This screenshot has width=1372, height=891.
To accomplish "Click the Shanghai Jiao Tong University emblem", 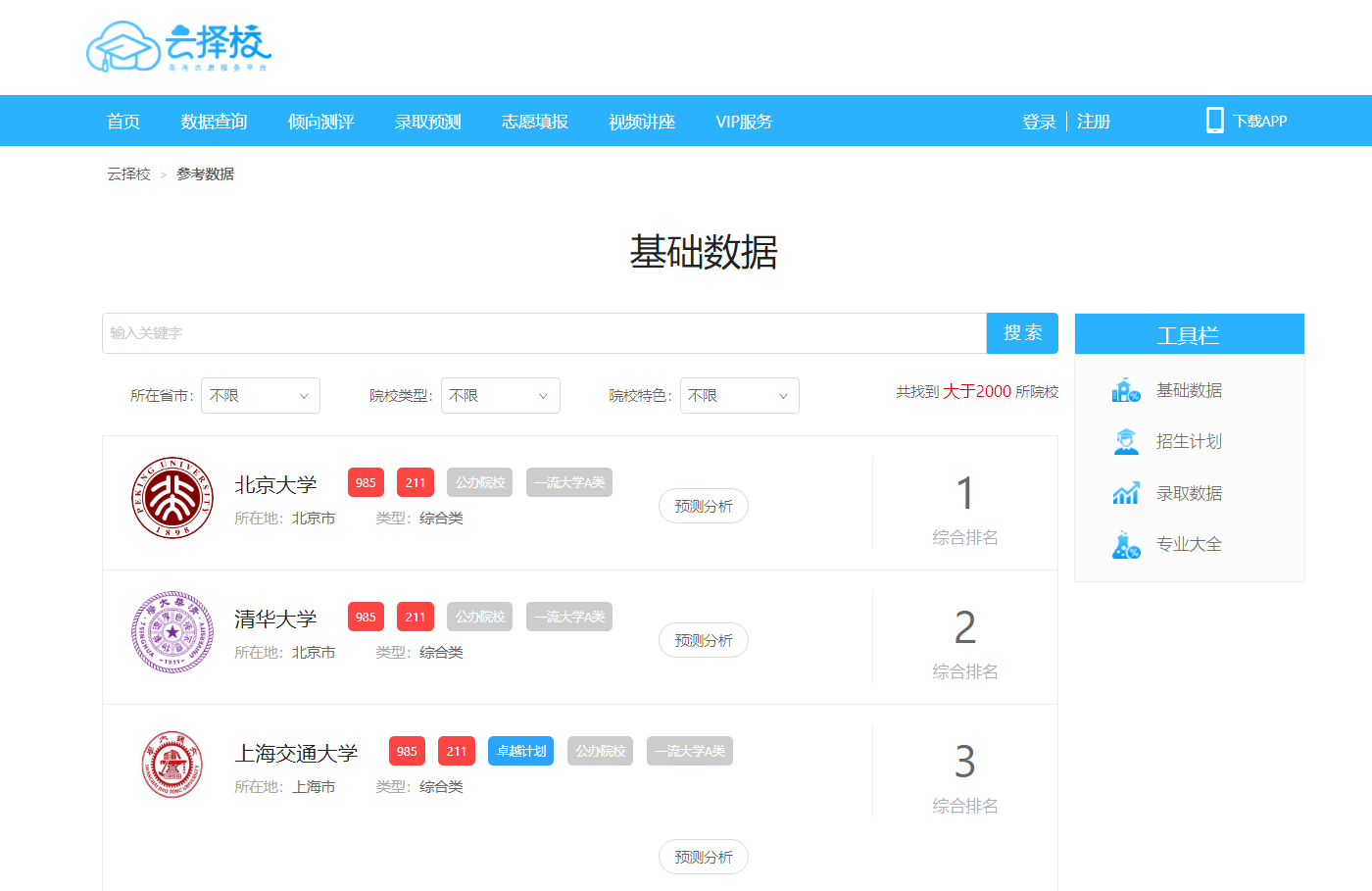I will [x=172, y=765].
